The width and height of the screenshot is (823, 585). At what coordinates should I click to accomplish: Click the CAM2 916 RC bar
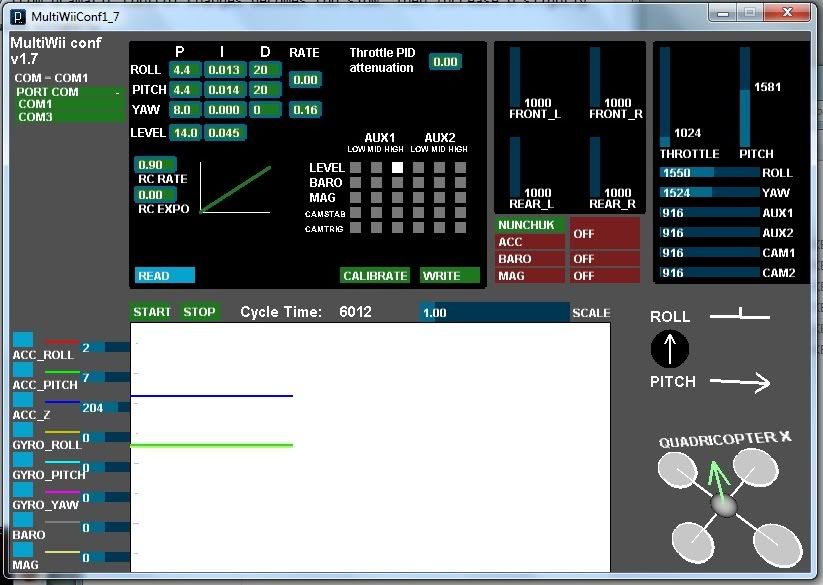click(710, 272)
